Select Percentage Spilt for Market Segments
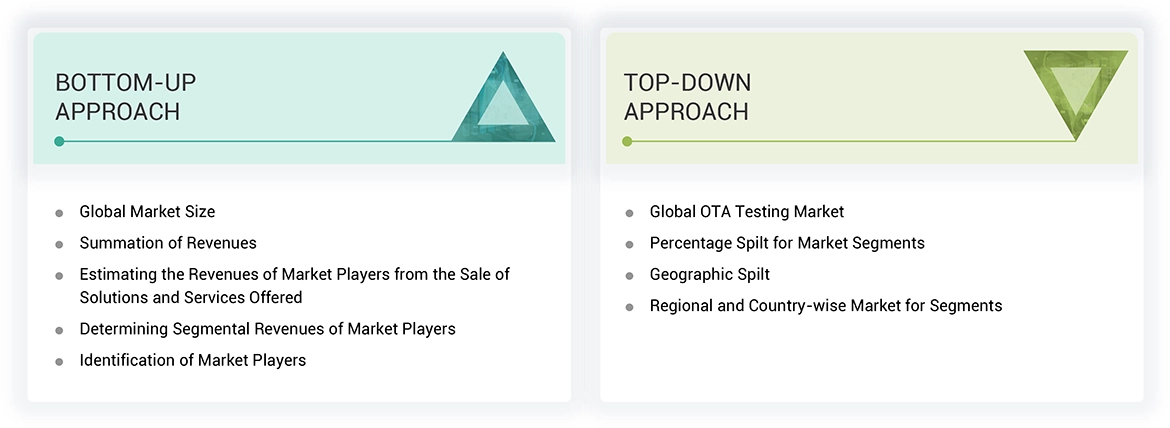The height and width of the screenshot is (428, 1170). (786, 243)
